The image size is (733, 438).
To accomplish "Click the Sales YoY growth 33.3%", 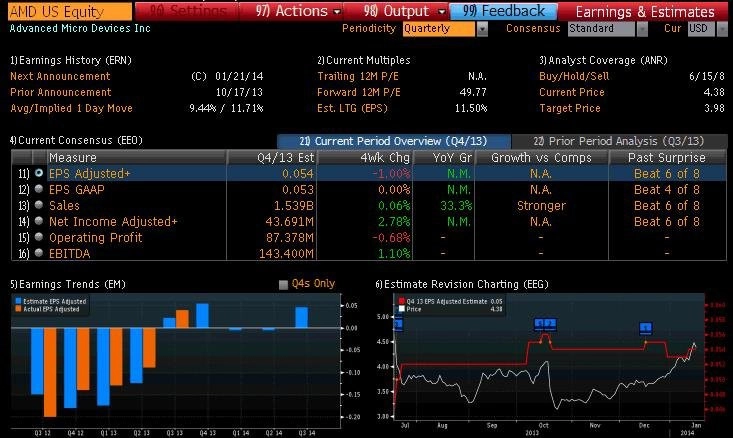I will tap(456, 205).
